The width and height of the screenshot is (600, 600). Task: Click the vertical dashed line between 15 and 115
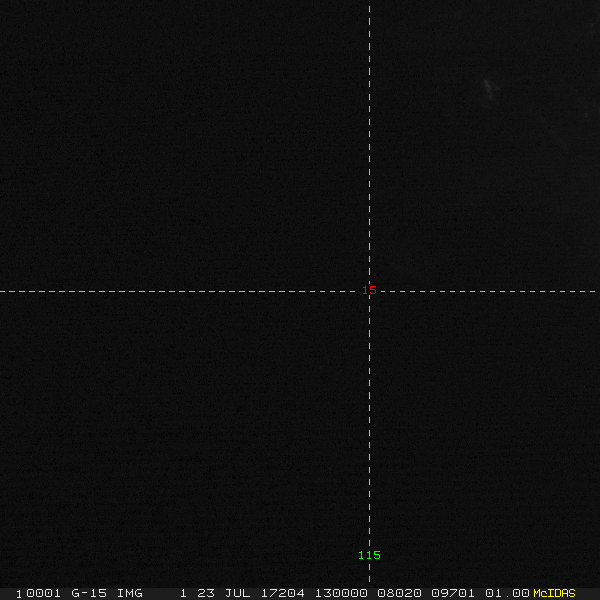pyautogui.click(x=369, y=420)
